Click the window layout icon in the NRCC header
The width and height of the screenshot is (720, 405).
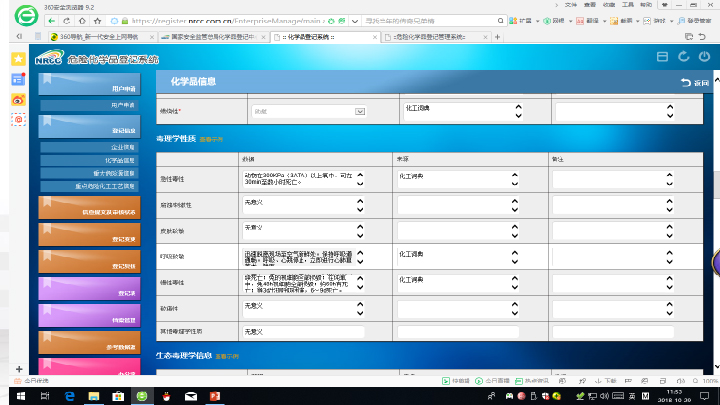(662, 57)
